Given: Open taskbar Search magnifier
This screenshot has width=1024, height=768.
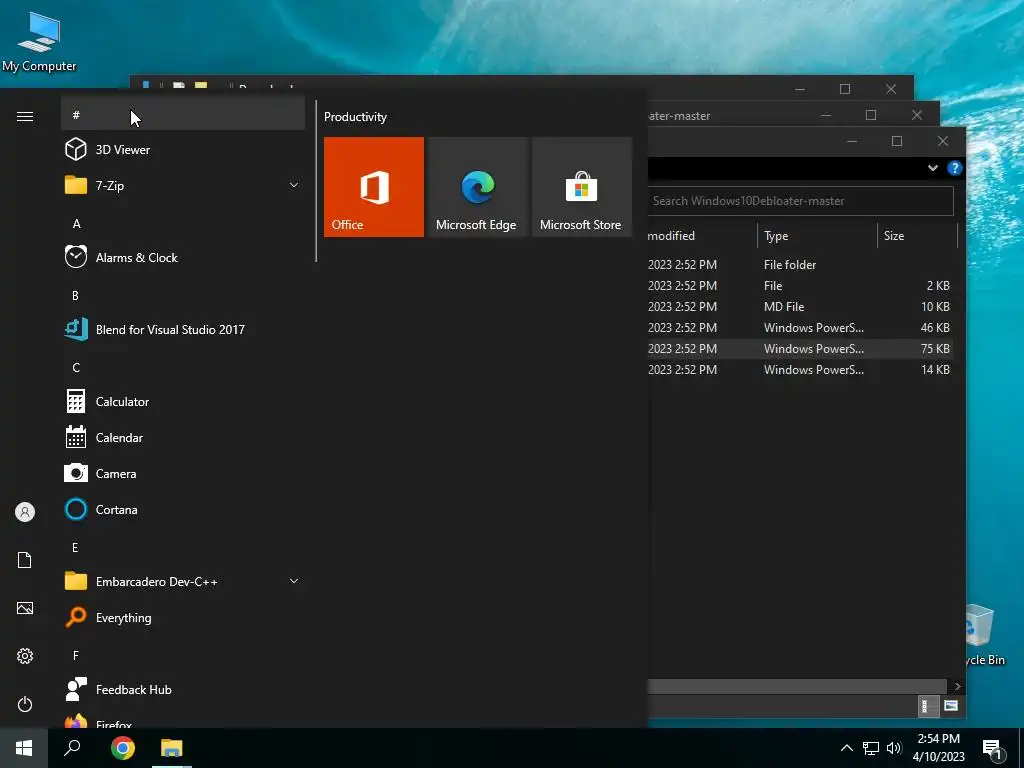Looking at the screenshot, I should tap(72, 748).
